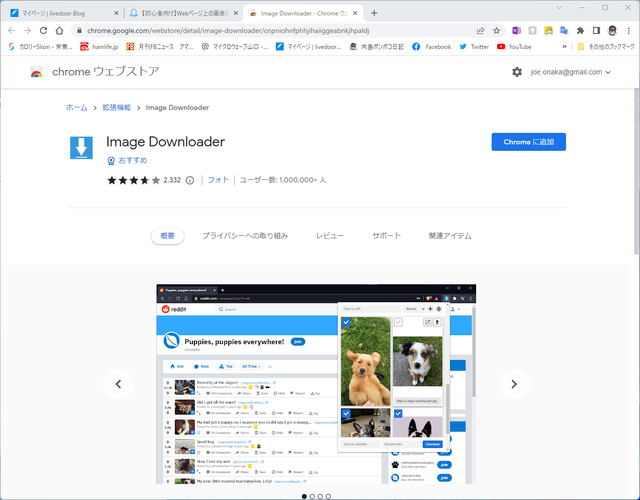
Task: Select the third carousel dot
Action: (320, 496)
